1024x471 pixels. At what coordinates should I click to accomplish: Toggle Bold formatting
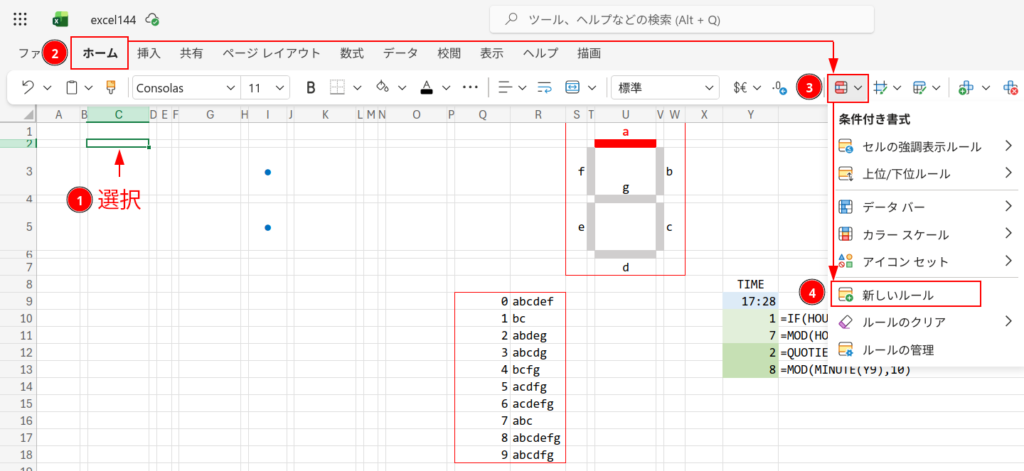(x=311, y=88)
